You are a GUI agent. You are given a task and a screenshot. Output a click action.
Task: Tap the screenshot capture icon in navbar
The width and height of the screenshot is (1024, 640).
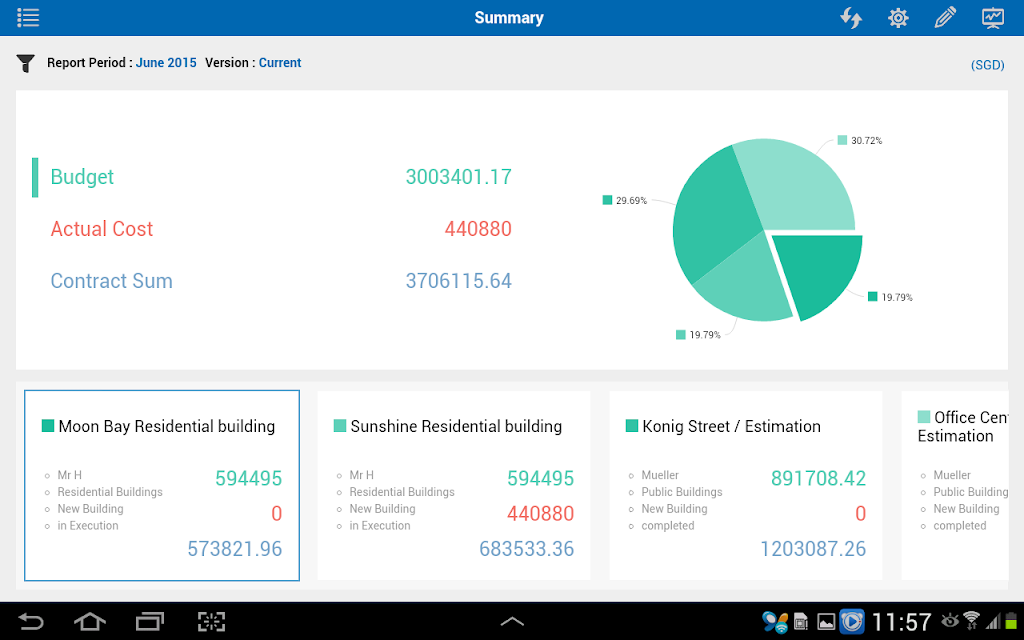211,622
